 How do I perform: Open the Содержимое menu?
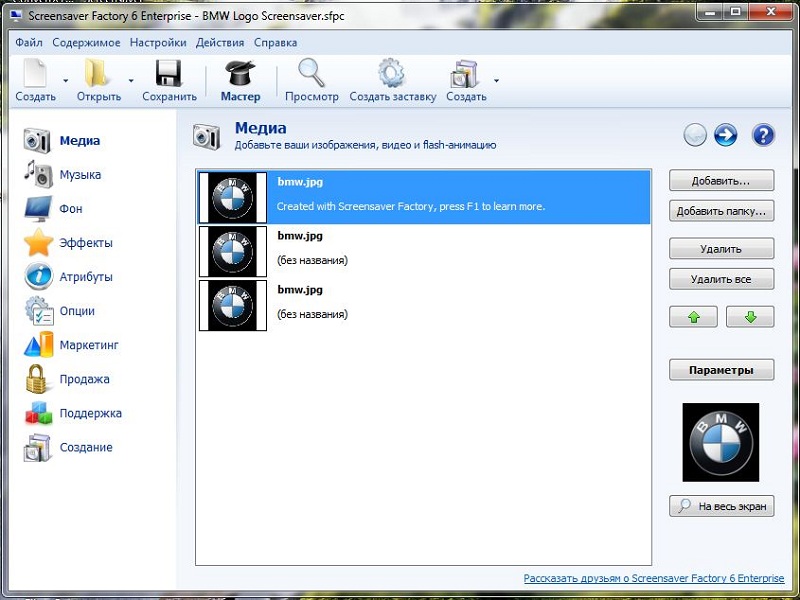pos(86,43)
